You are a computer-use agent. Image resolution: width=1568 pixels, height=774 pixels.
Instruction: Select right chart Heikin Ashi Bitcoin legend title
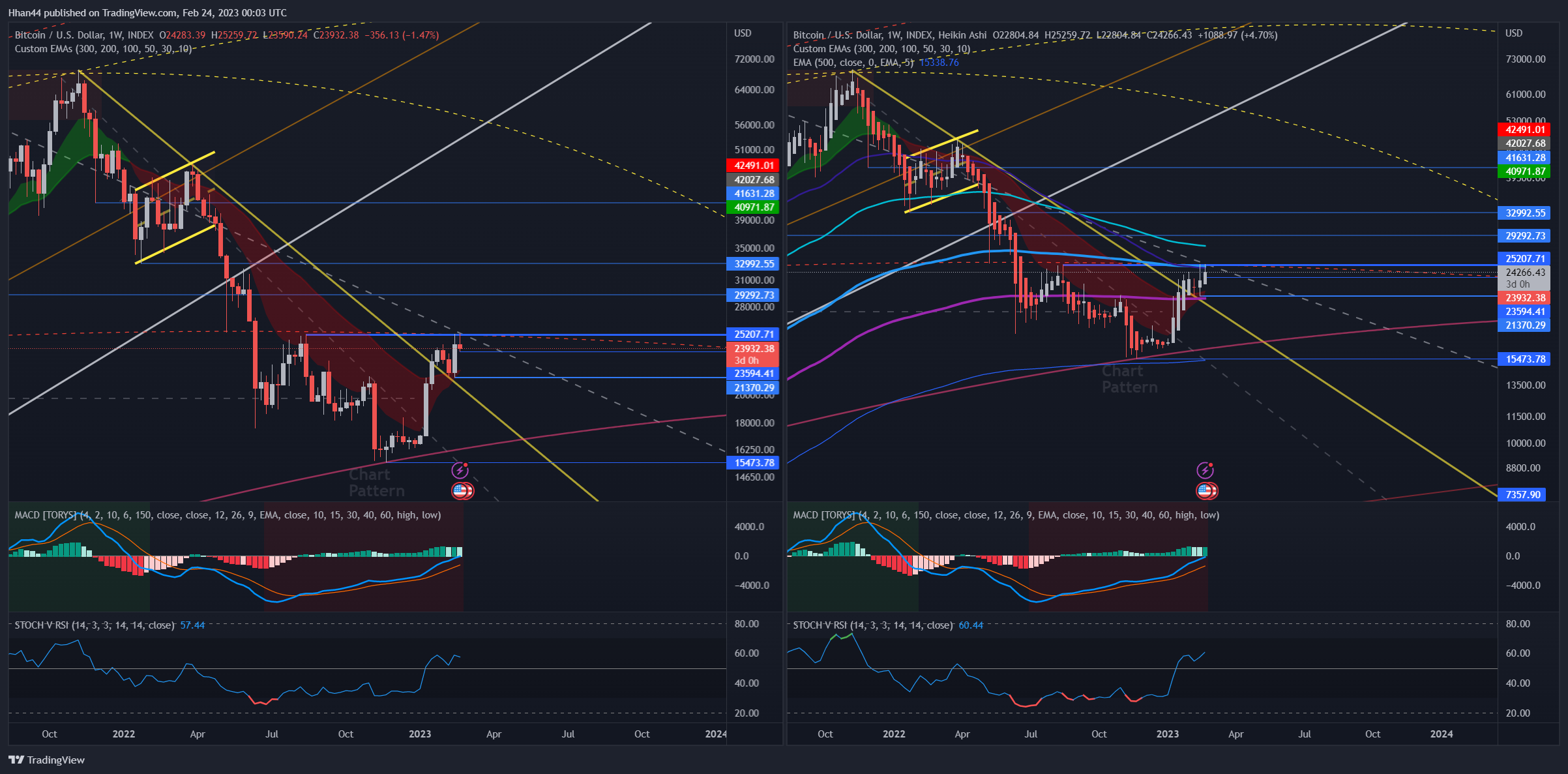[x=890, y=35]
